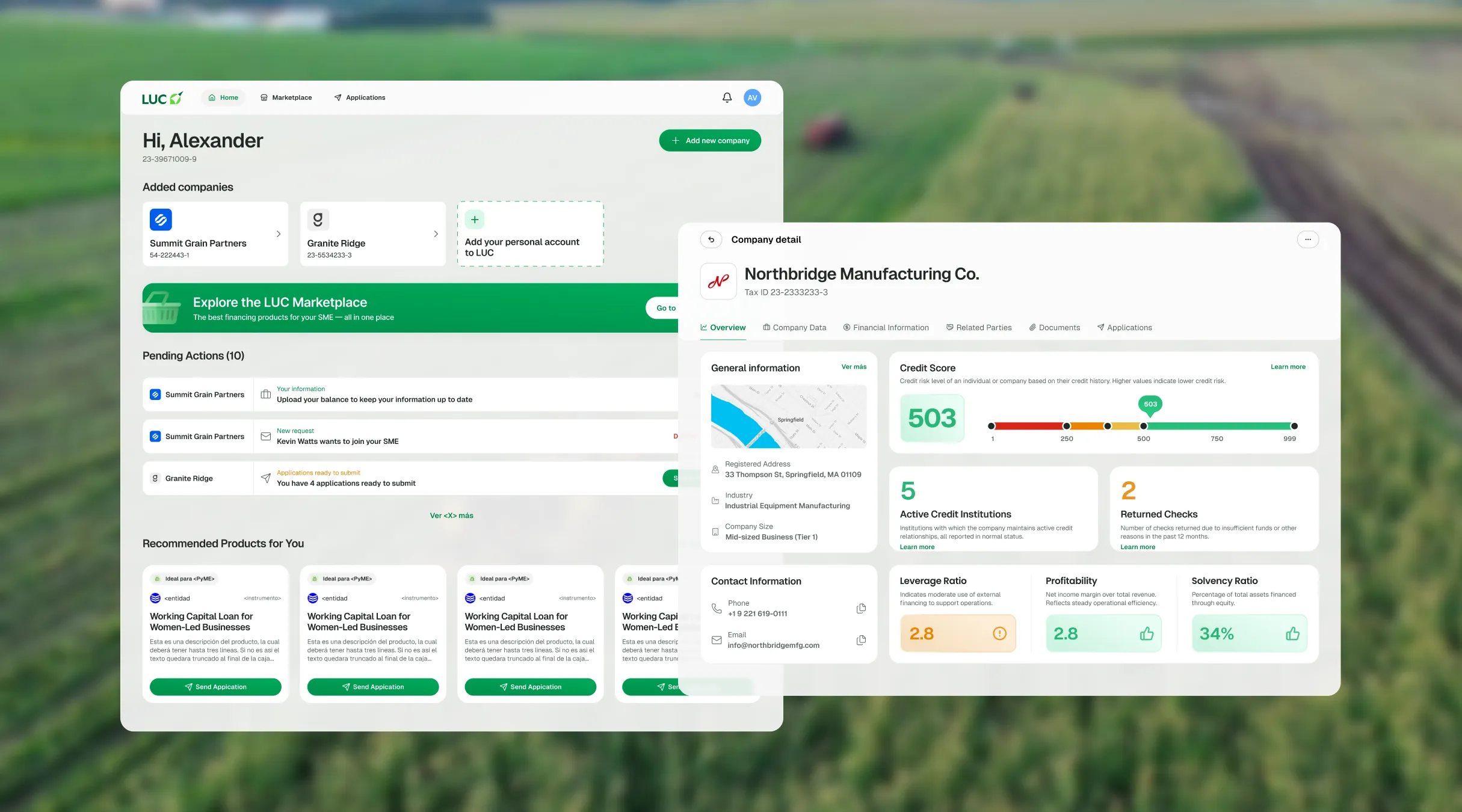Click the shopping basket icon in the Marketplace banner
The height and width of the screenshot is (812, 1462).
click(161, 308)
